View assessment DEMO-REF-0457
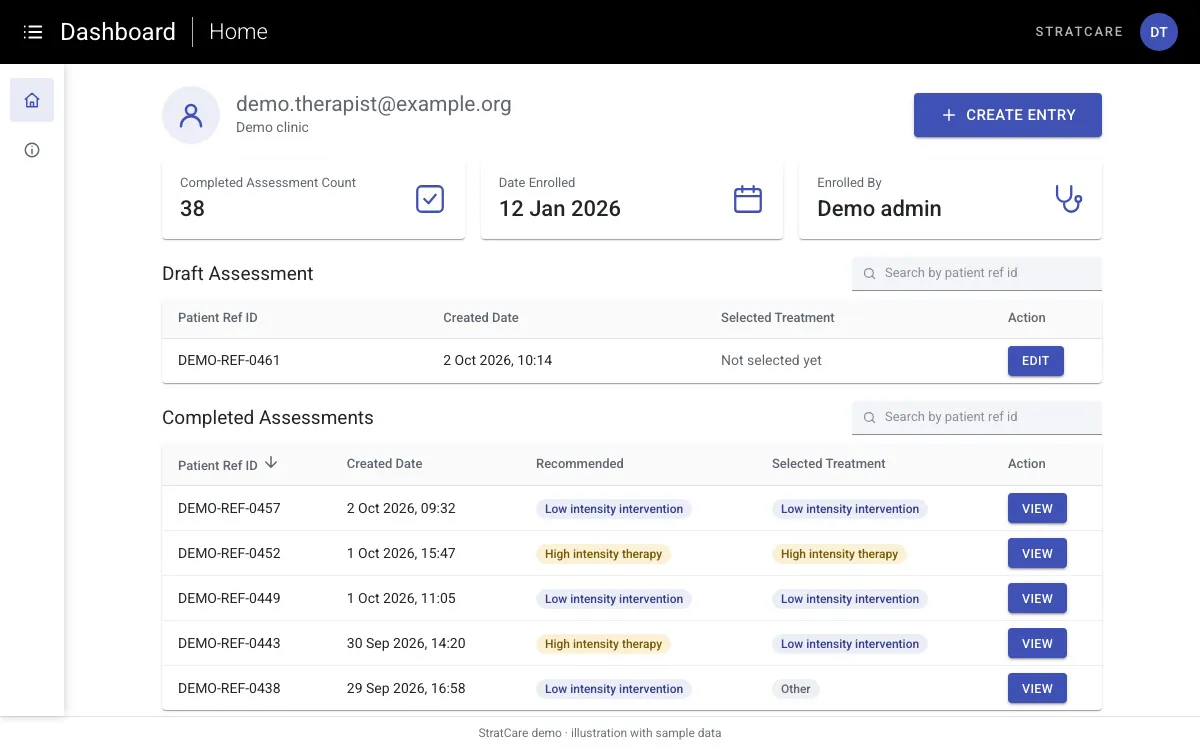Viewport: 1200px width, 750px height. pos(1037,509)
